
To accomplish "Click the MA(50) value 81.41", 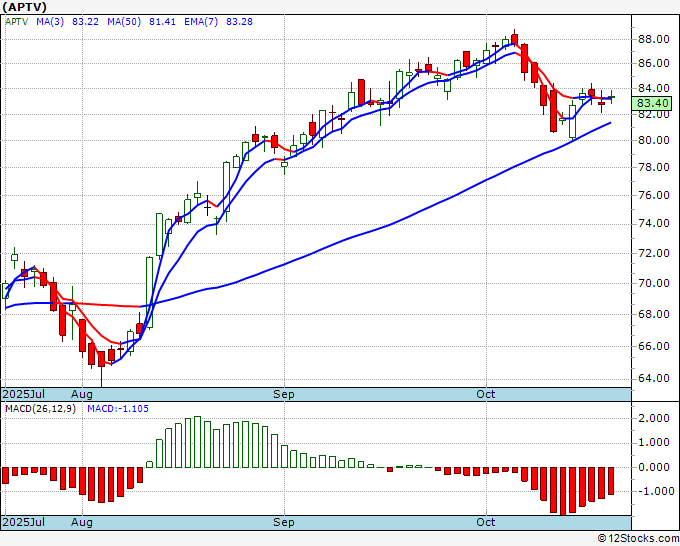I will (162, 22).
